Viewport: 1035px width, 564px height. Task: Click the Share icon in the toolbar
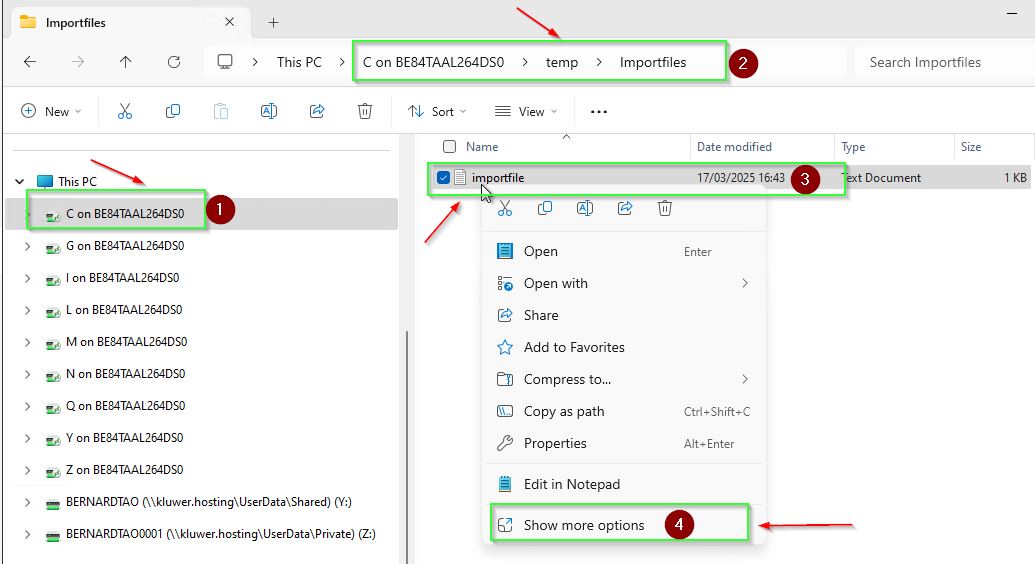317,112
